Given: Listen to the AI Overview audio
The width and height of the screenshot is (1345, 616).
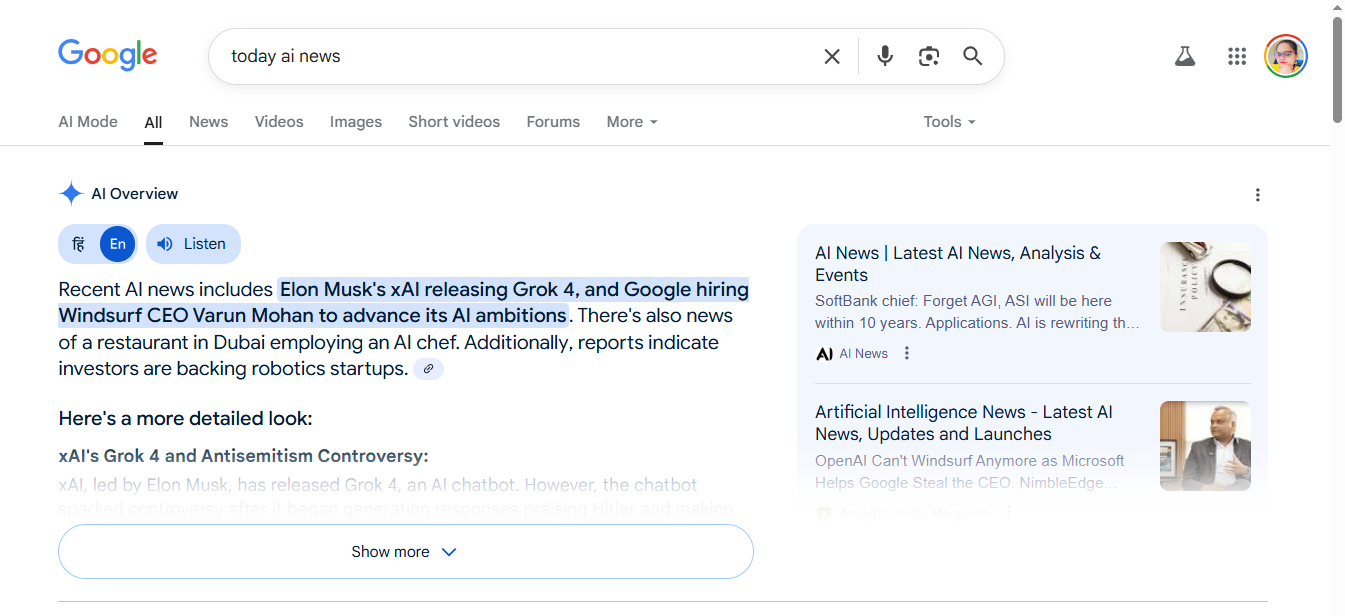Looking at the screenshot, I should click(193, 244).
